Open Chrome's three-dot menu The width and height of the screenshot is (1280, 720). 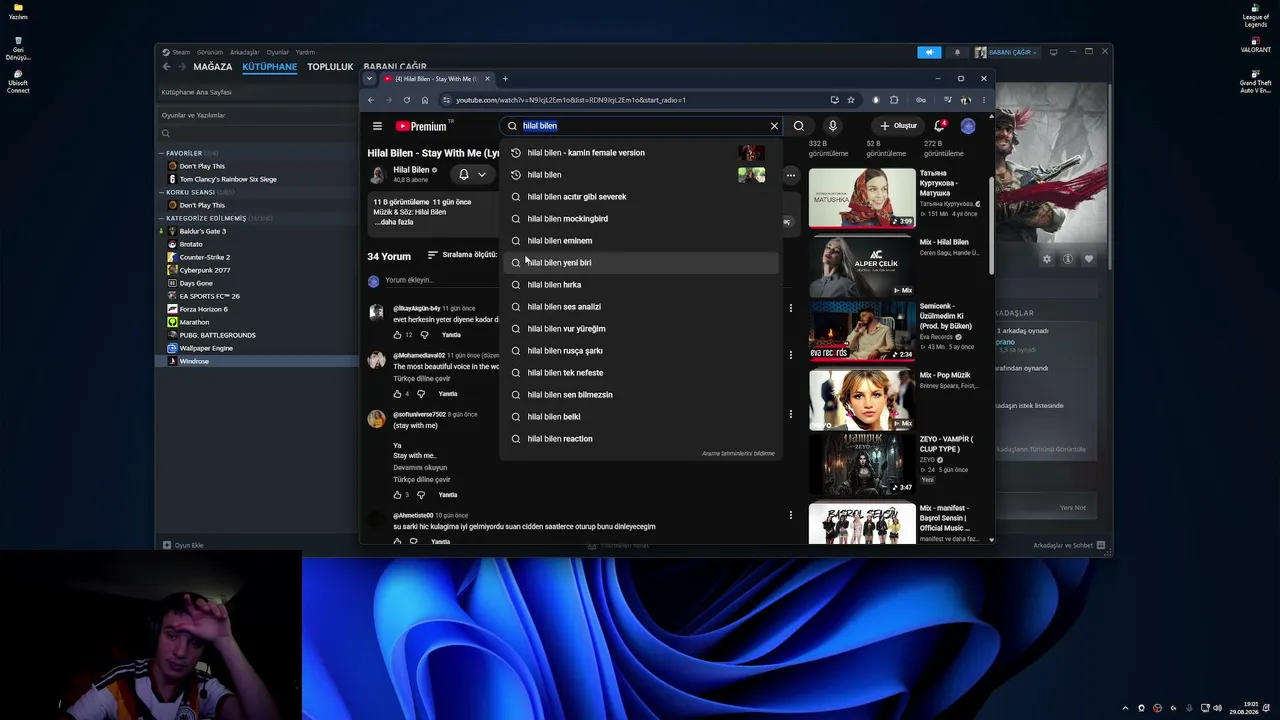coord(984,100)
